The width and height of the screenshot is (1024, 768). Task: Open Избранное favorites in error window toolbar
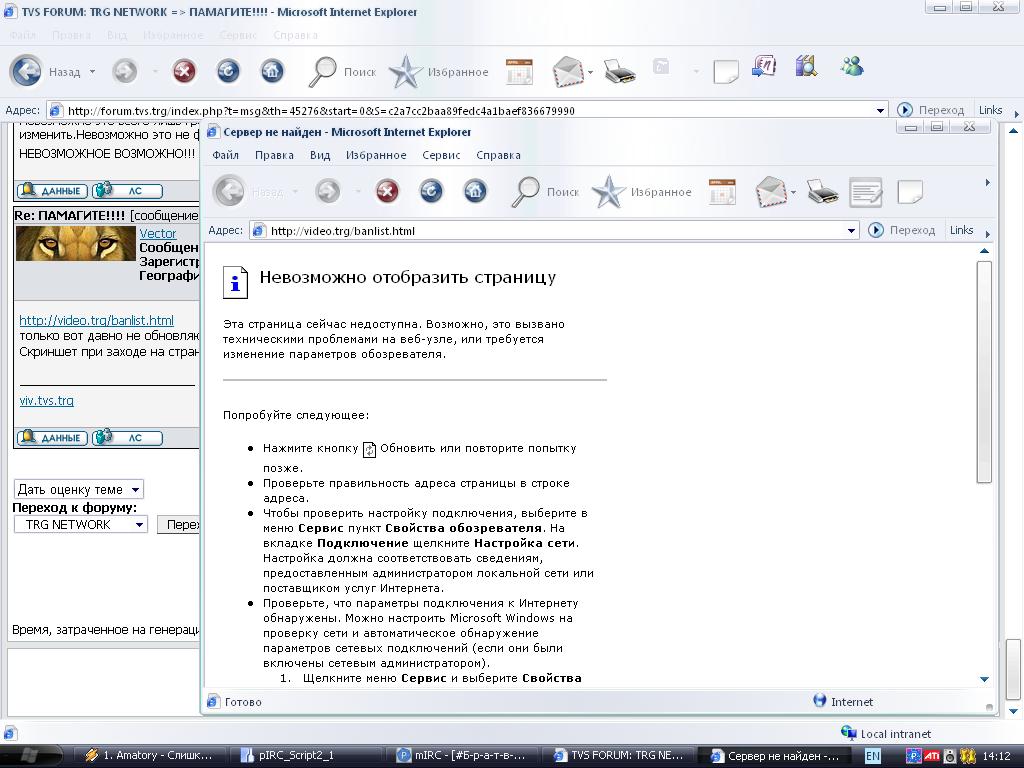641,192
